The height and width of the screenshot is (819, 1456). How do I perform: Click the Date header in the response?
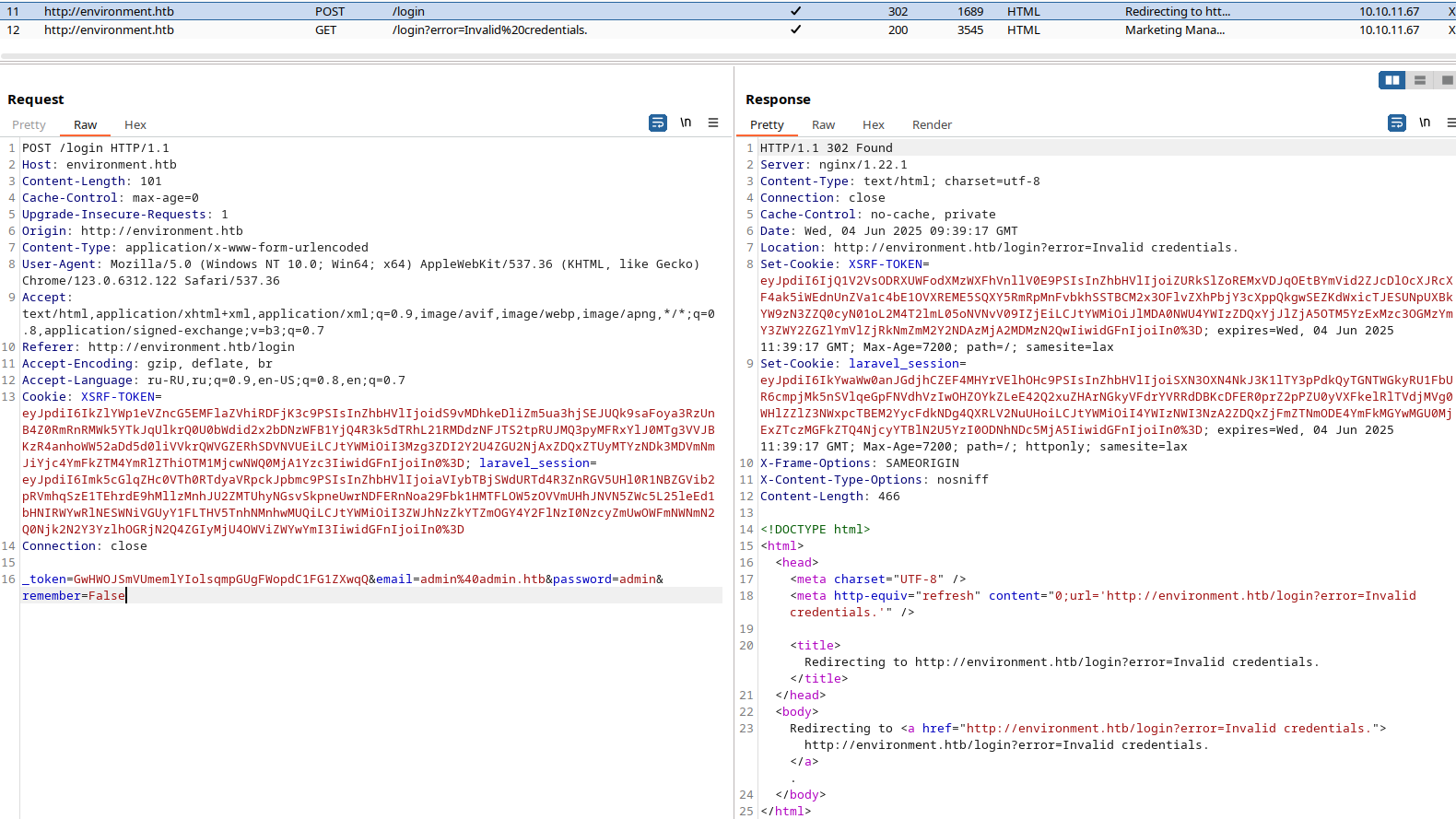[x=889, y=230]
